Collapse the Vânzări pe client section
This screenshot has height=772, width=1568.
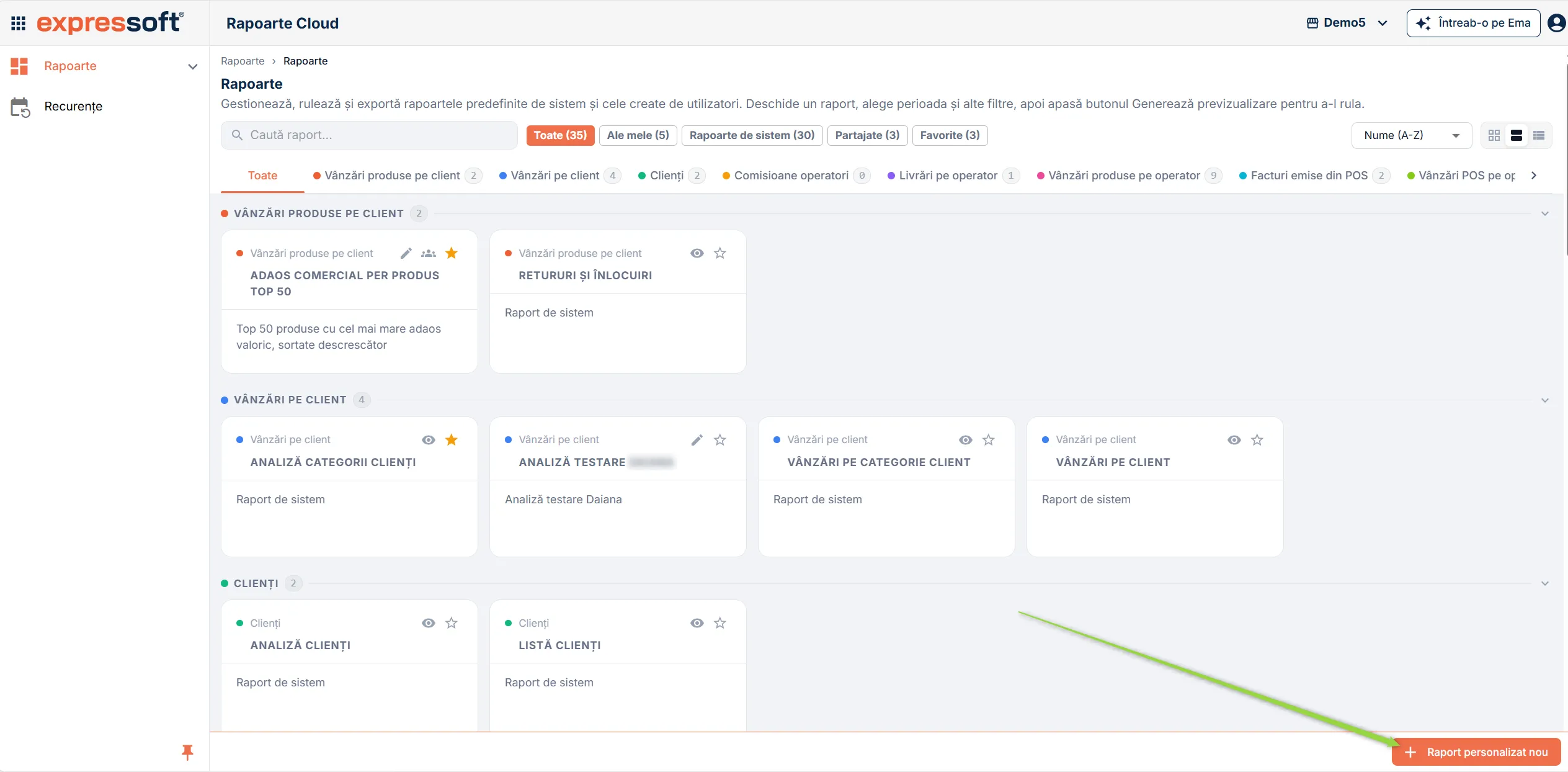point(1545,400)
